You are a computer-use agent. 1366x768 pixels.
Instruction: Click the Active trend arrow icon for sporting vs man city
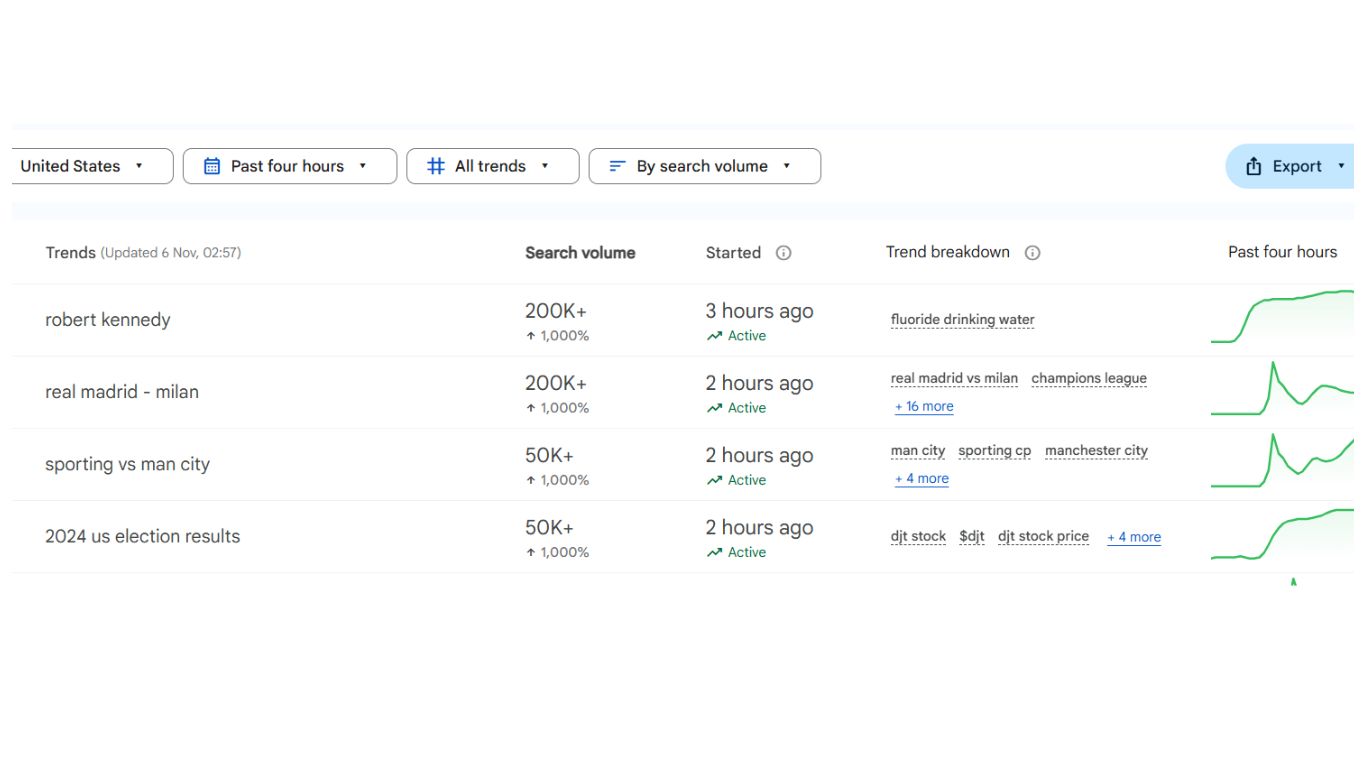[714, 480]
